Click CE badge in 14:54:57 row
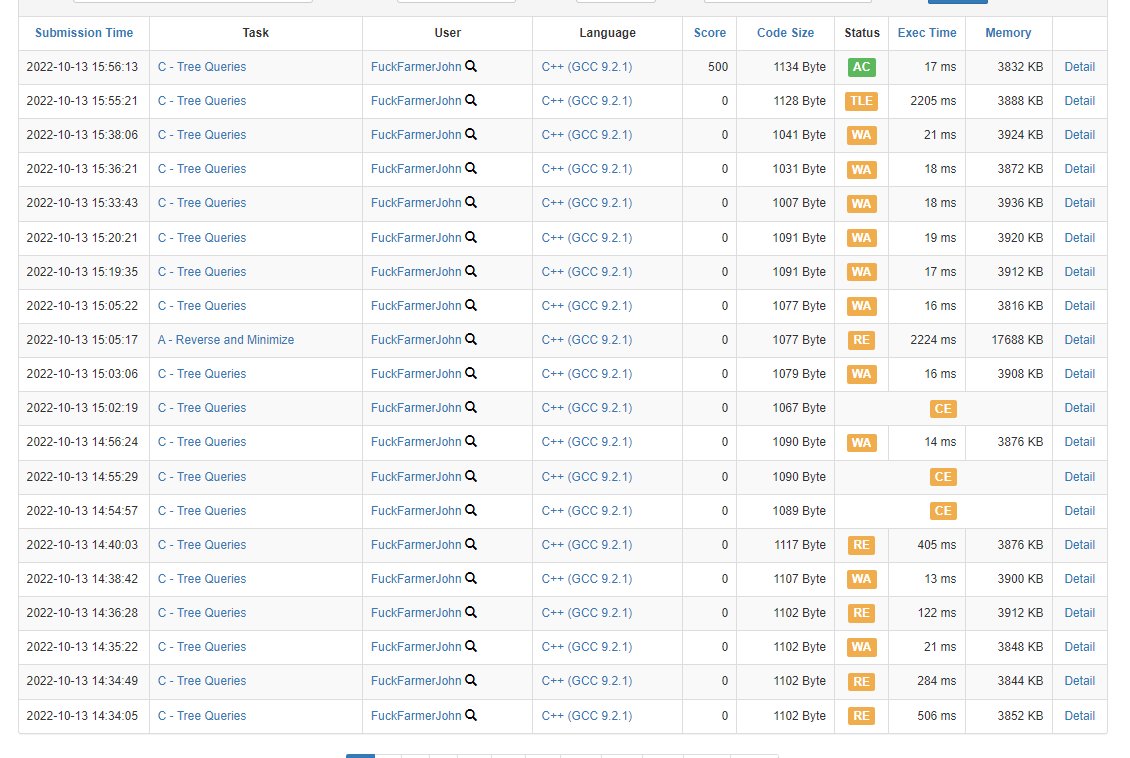This screenshot has height=758, width=1130. coord(943,511)
